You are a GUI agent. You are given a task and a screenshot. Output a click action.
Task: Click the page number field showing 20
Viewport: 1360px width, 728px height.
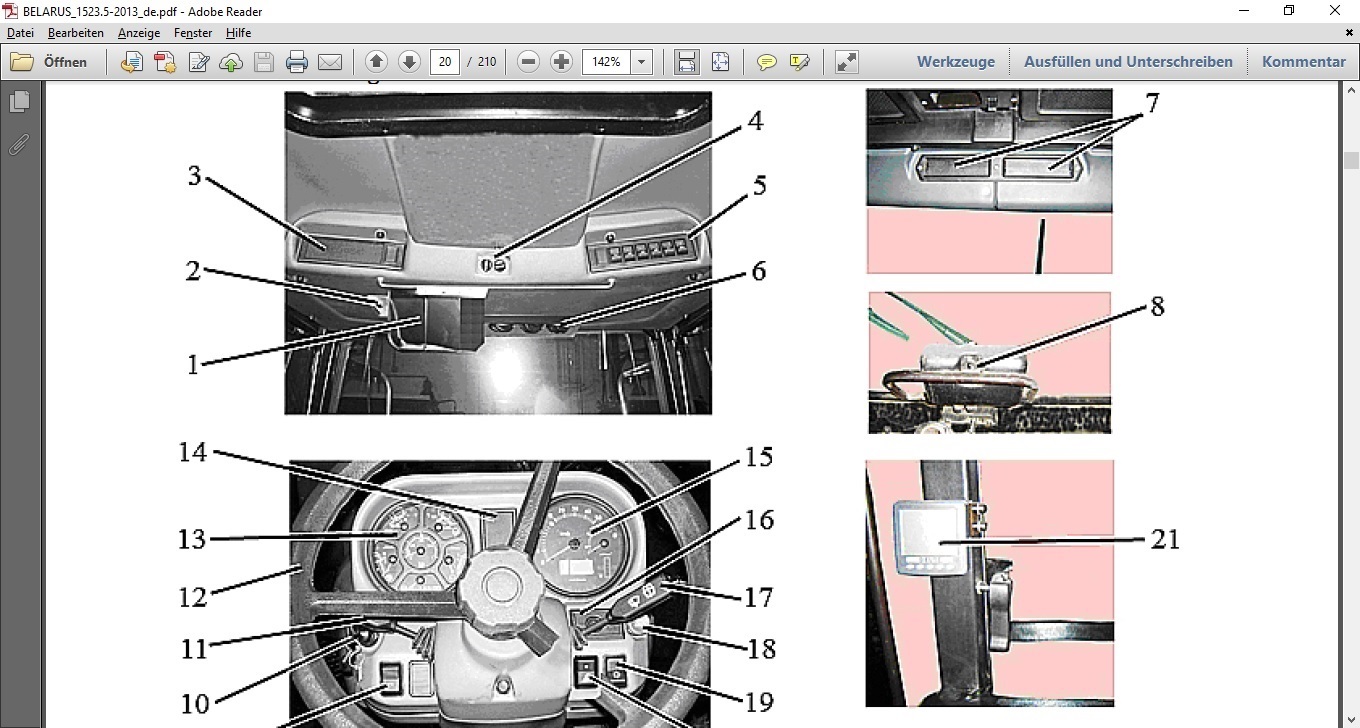(x=444, y=62)
